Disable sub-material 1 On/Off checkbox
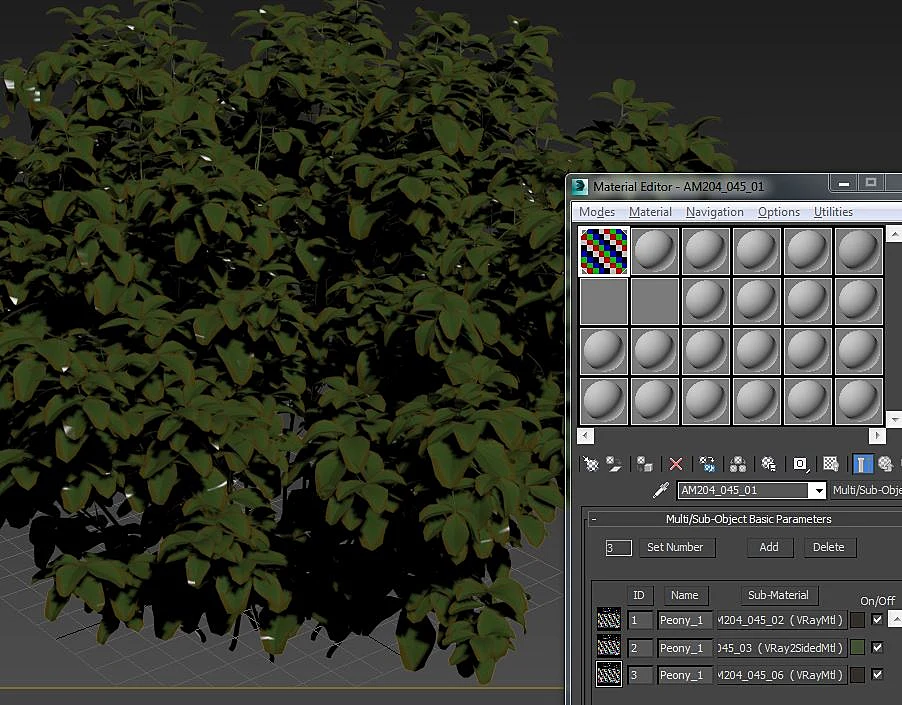Image resolution: width=902 pixels, height=705 pixels. tap(877, 619)
